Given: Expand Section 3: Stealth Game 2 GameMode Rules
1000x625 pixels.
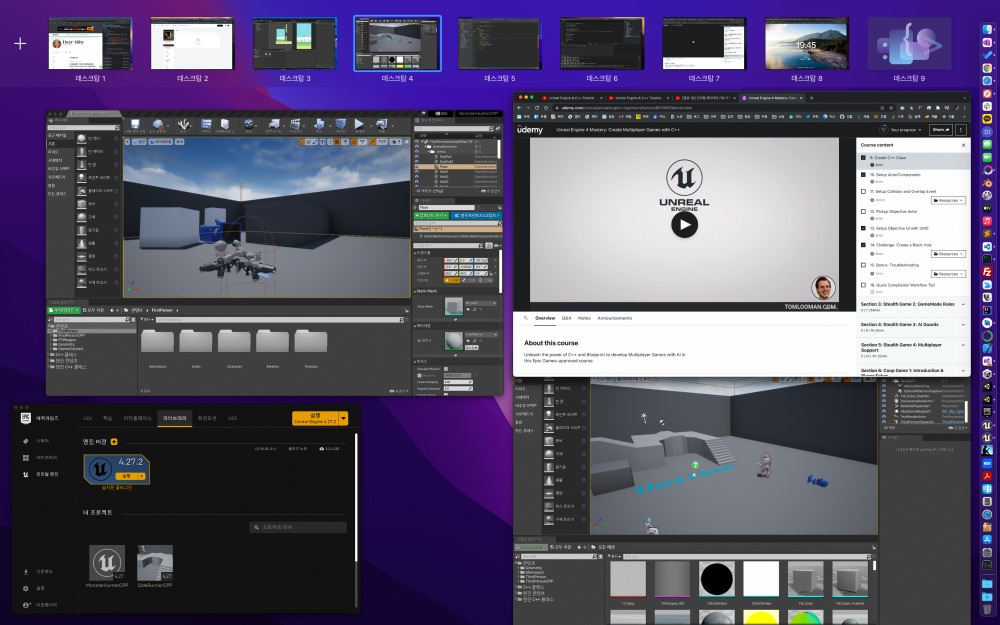Looking at the screenshot, I should 913,306.
